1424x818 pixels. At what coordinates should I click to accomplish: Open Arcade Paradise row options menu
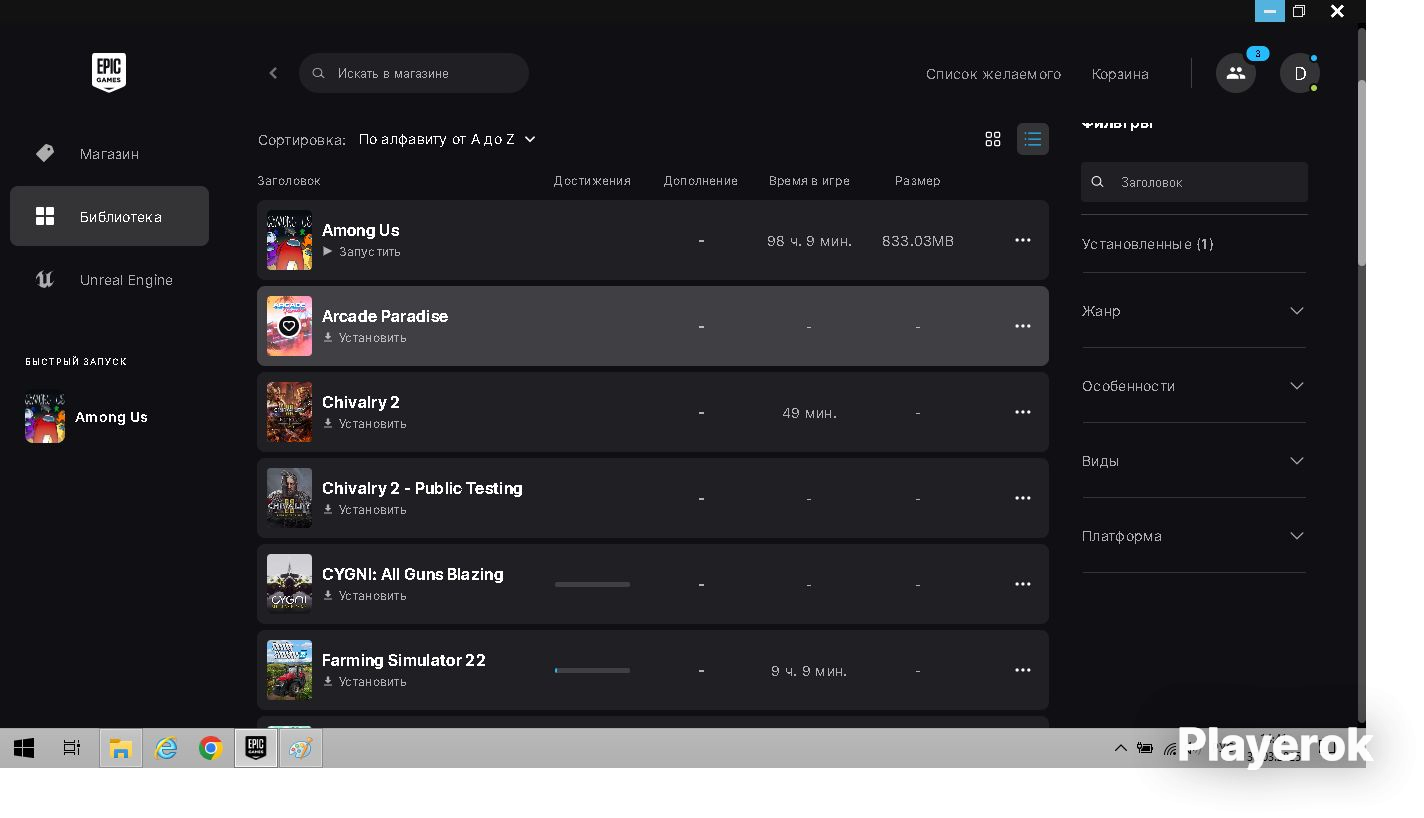[1023, 326]
